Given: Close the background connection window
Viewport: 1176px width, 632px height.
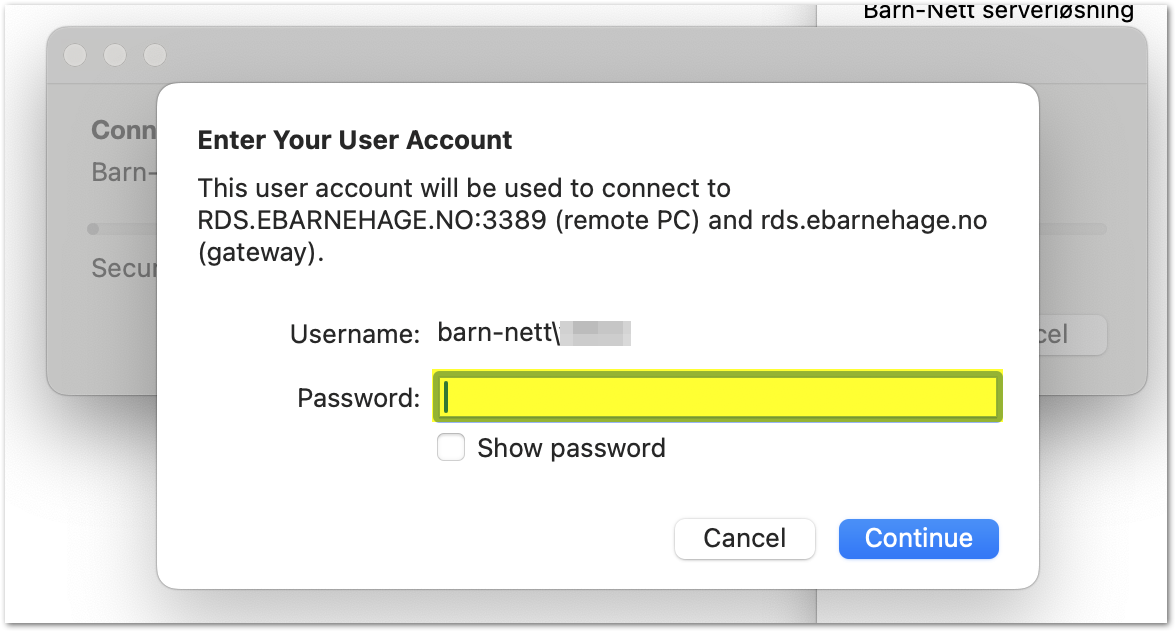Looking at the screenshot, I should pyautogui.click(x=75, y=55).
